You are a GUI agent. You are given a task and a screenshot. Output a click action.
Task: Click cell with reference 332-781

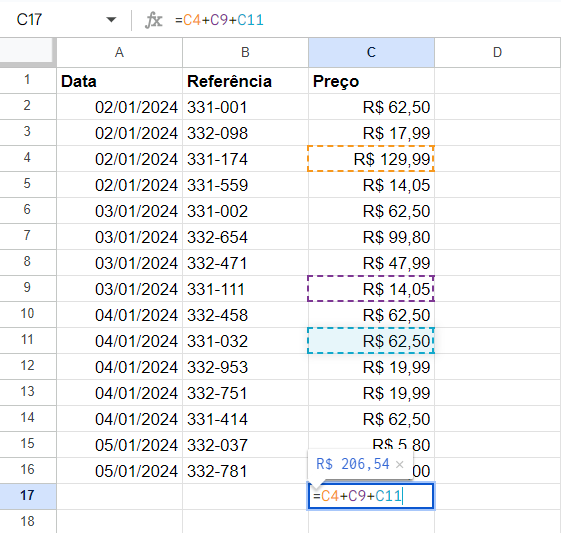pyautogui.click(x=245, y=471)
